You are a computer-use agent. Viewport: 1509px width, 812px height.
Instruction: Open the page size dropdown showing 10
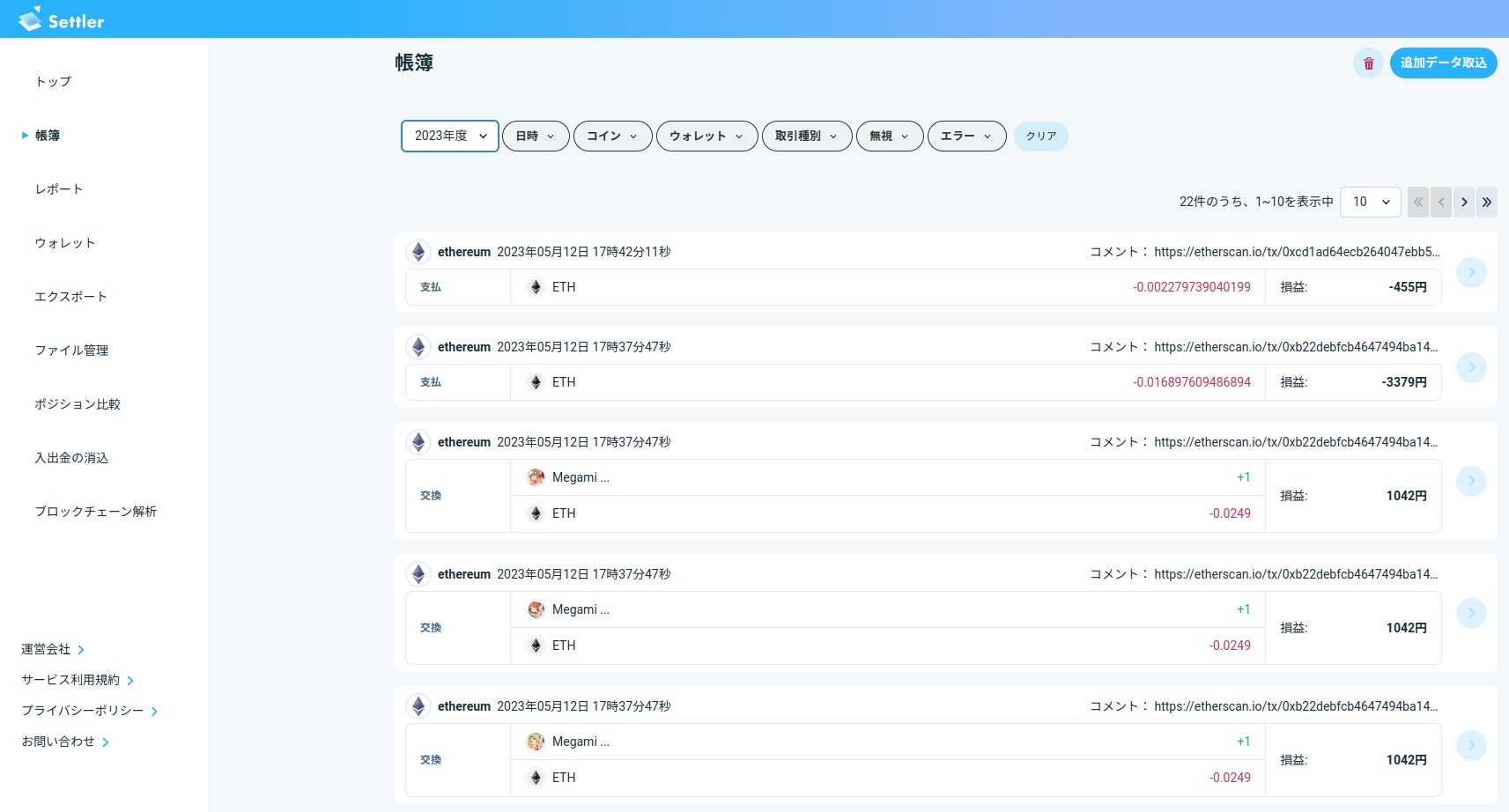pyautogui.click(x=1371, y=202)
